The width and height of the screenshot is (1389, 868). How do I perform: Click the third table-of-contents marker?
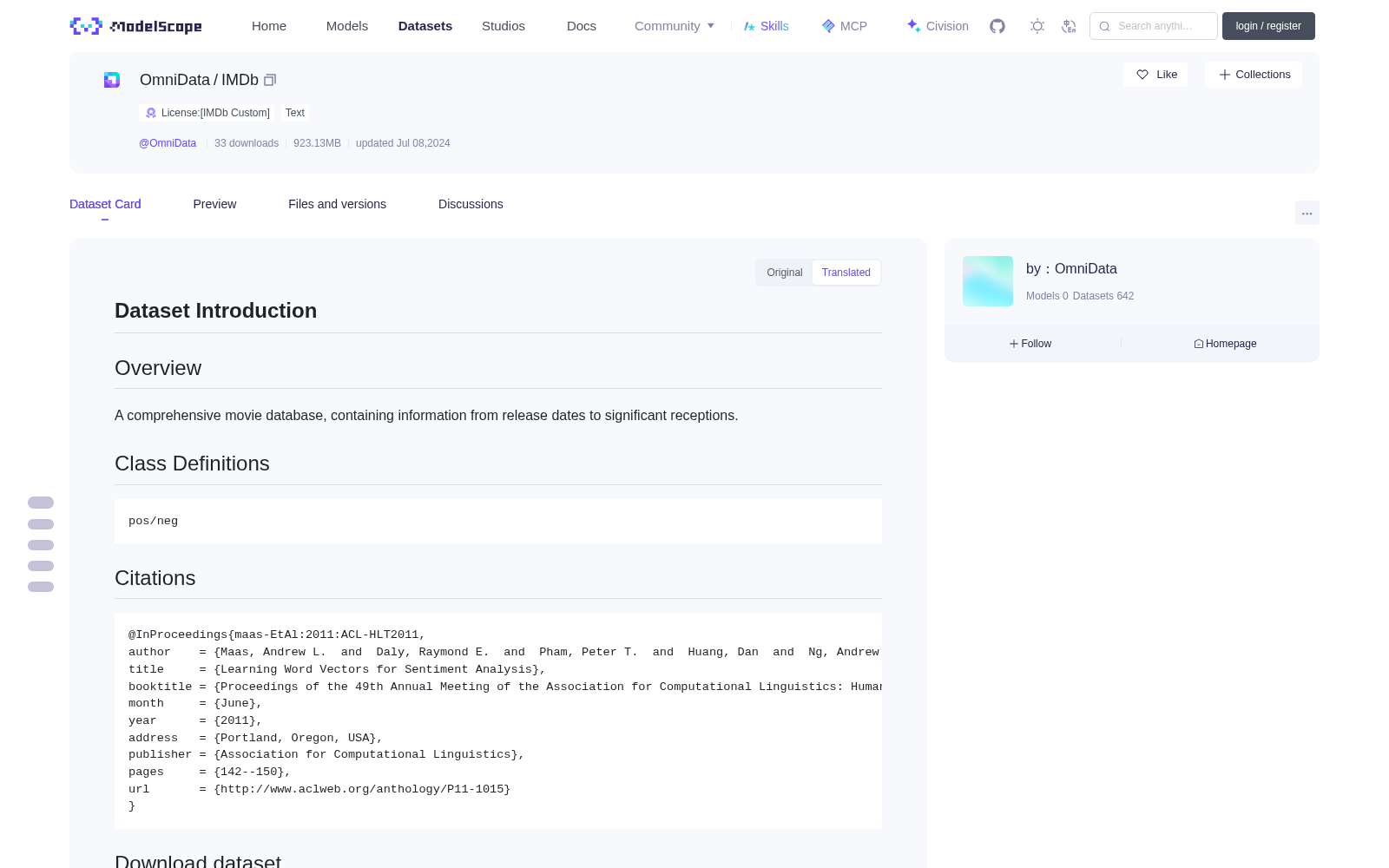tap(41, 545)
